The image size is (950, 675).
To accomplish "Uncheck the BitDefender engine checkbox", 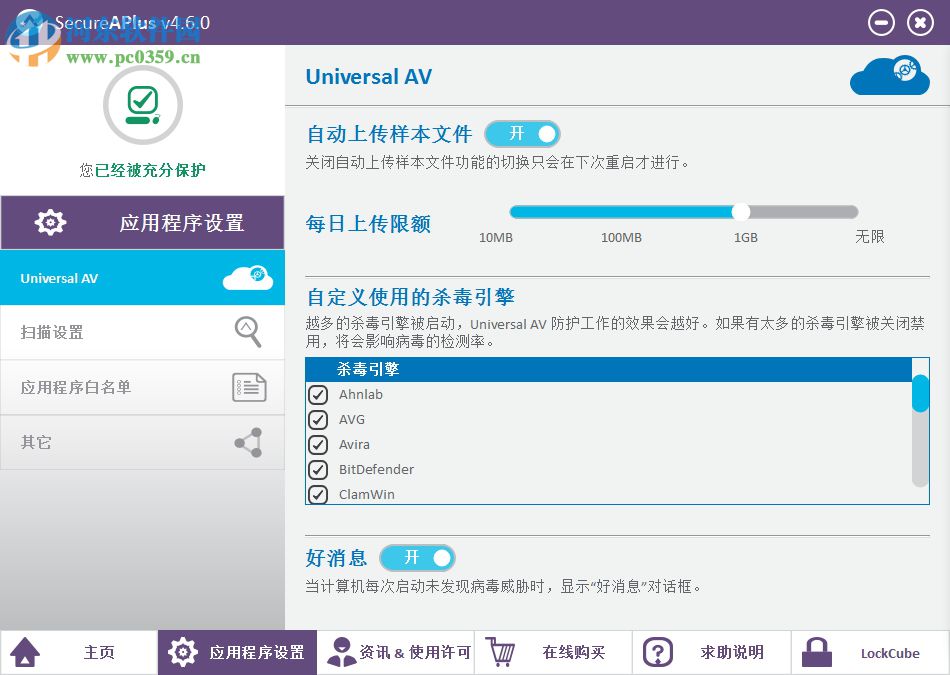I will 318,469.
